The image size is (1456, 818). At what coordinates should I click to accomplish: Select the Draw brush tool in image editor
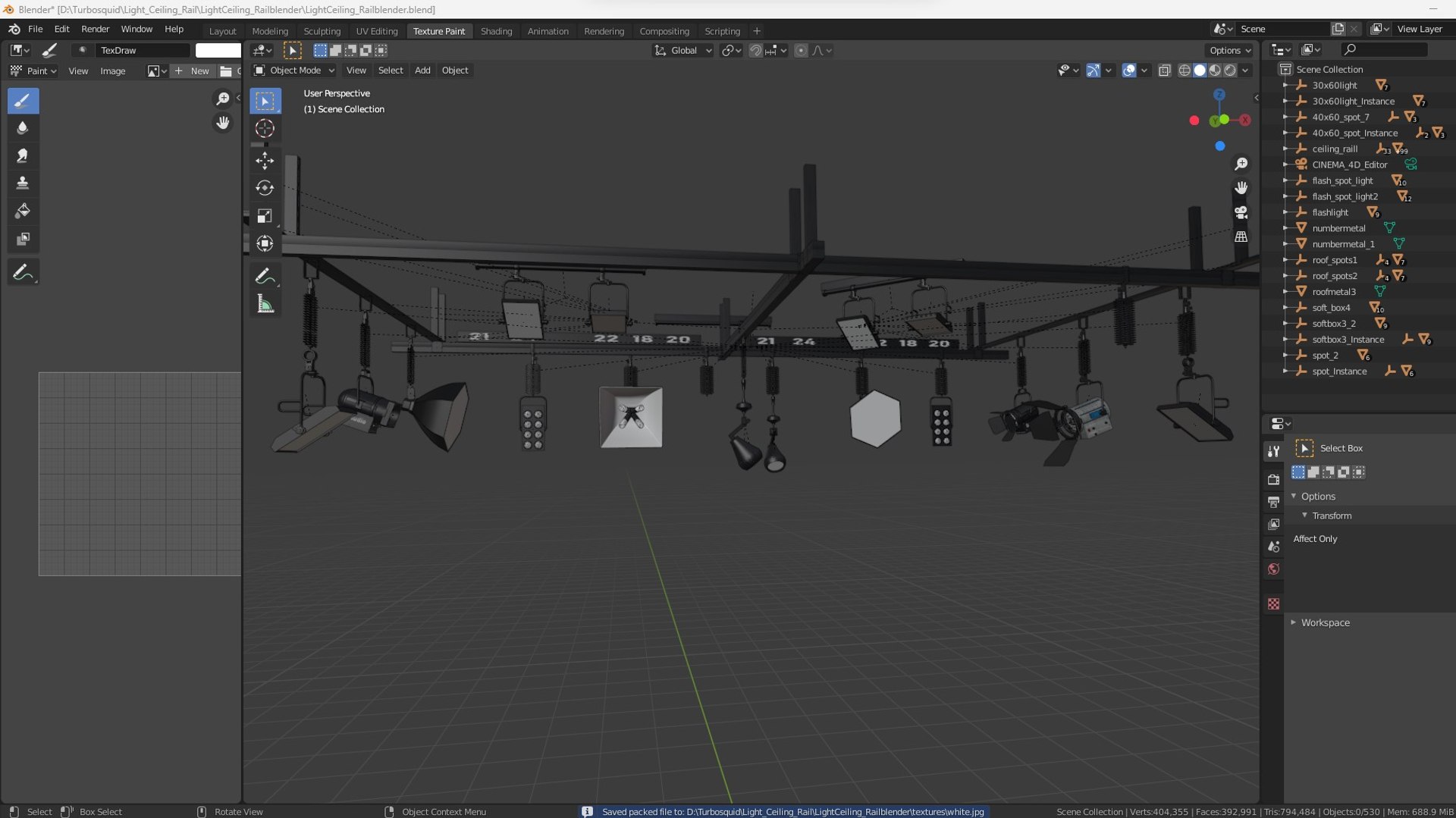(x=23, y=100)
